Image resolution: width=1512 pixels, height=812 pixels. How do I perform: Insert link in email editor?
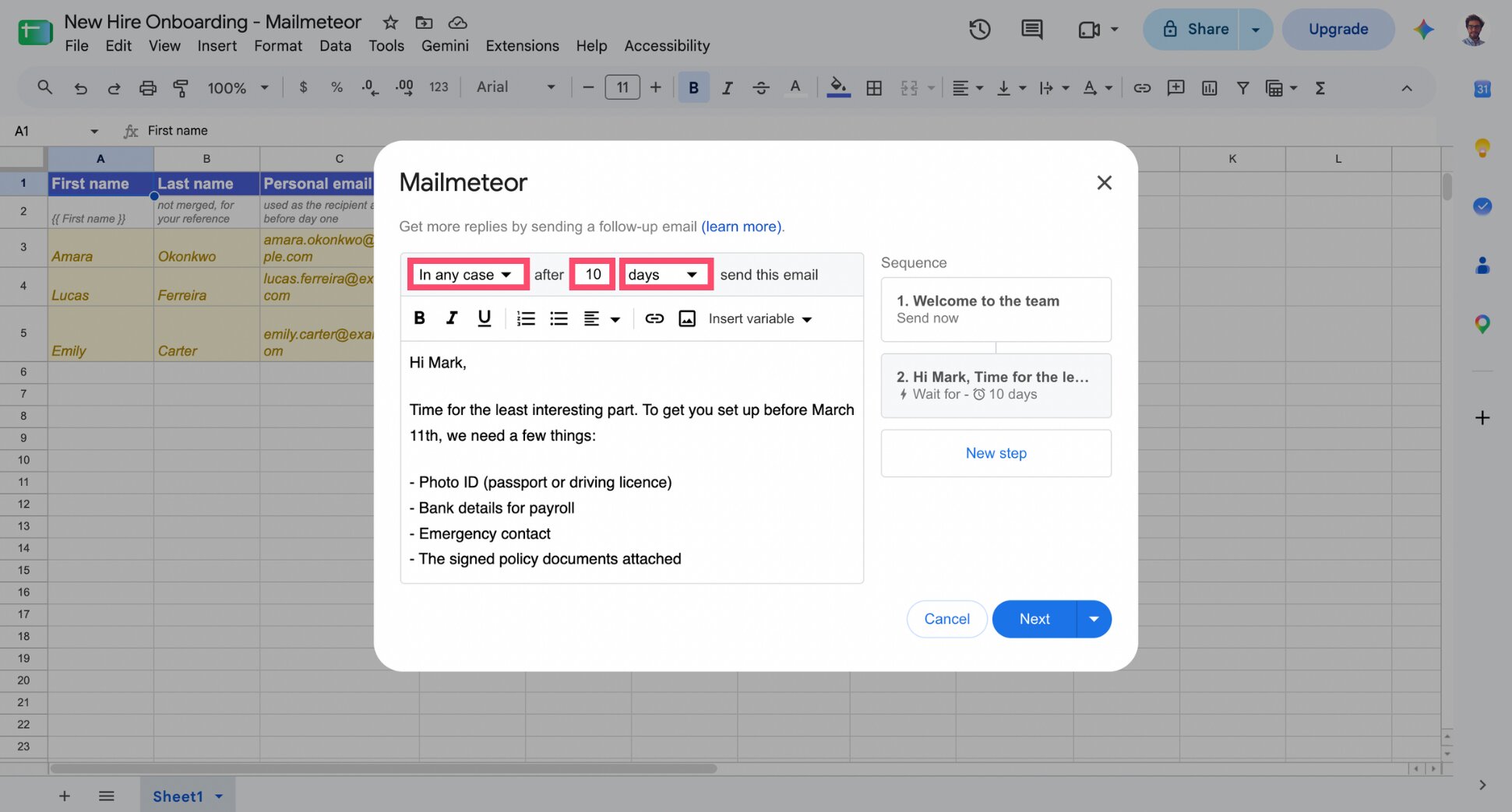[x=654, y=318]
